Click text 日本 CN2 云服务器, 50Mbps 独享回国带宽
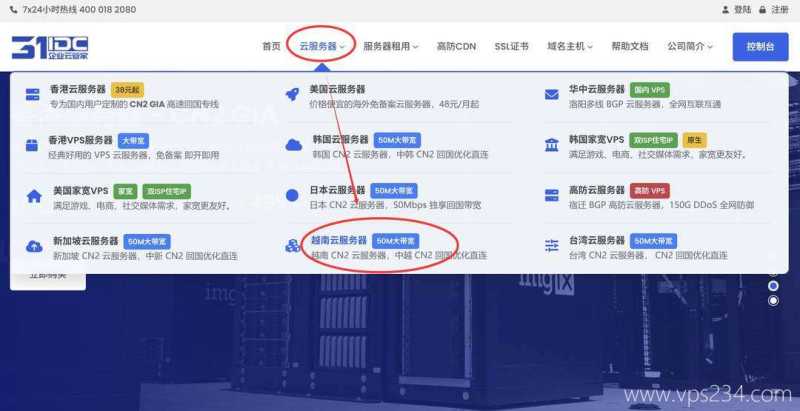This screenshot has width=800, height=411. [395, 205]
